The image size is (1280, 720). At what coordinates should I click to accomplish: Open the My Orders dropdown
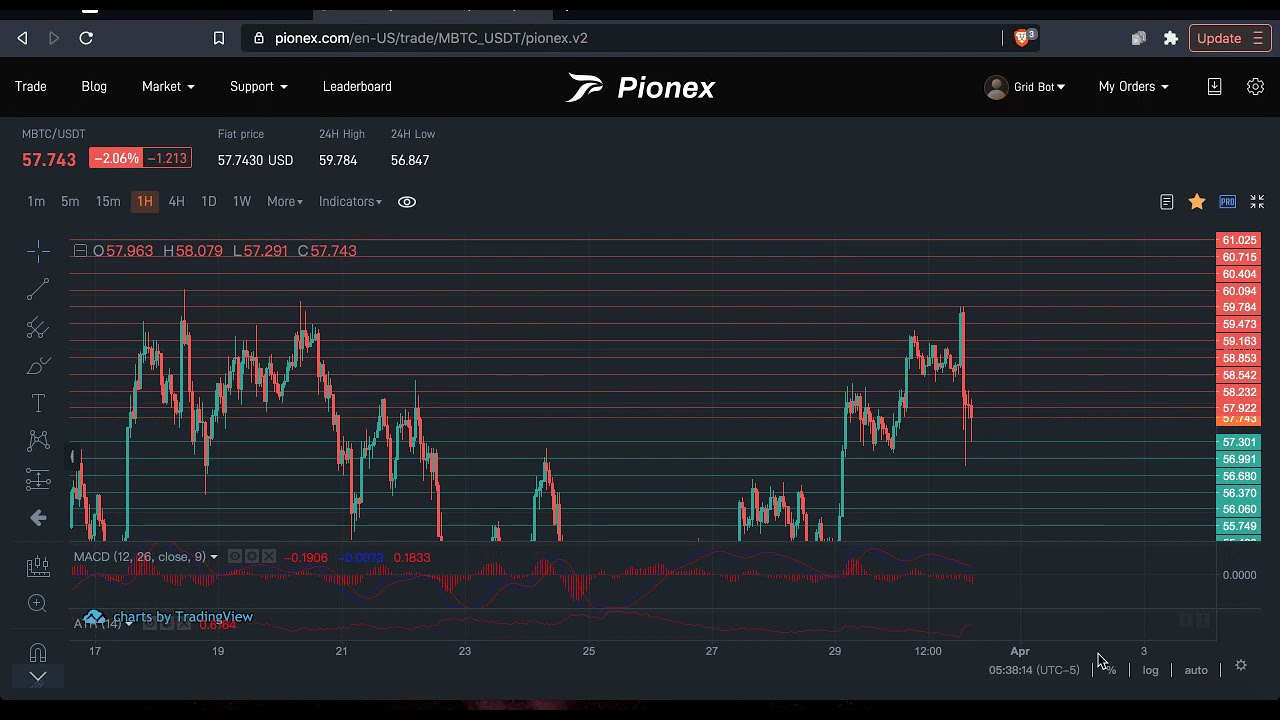pos(1133,87)
